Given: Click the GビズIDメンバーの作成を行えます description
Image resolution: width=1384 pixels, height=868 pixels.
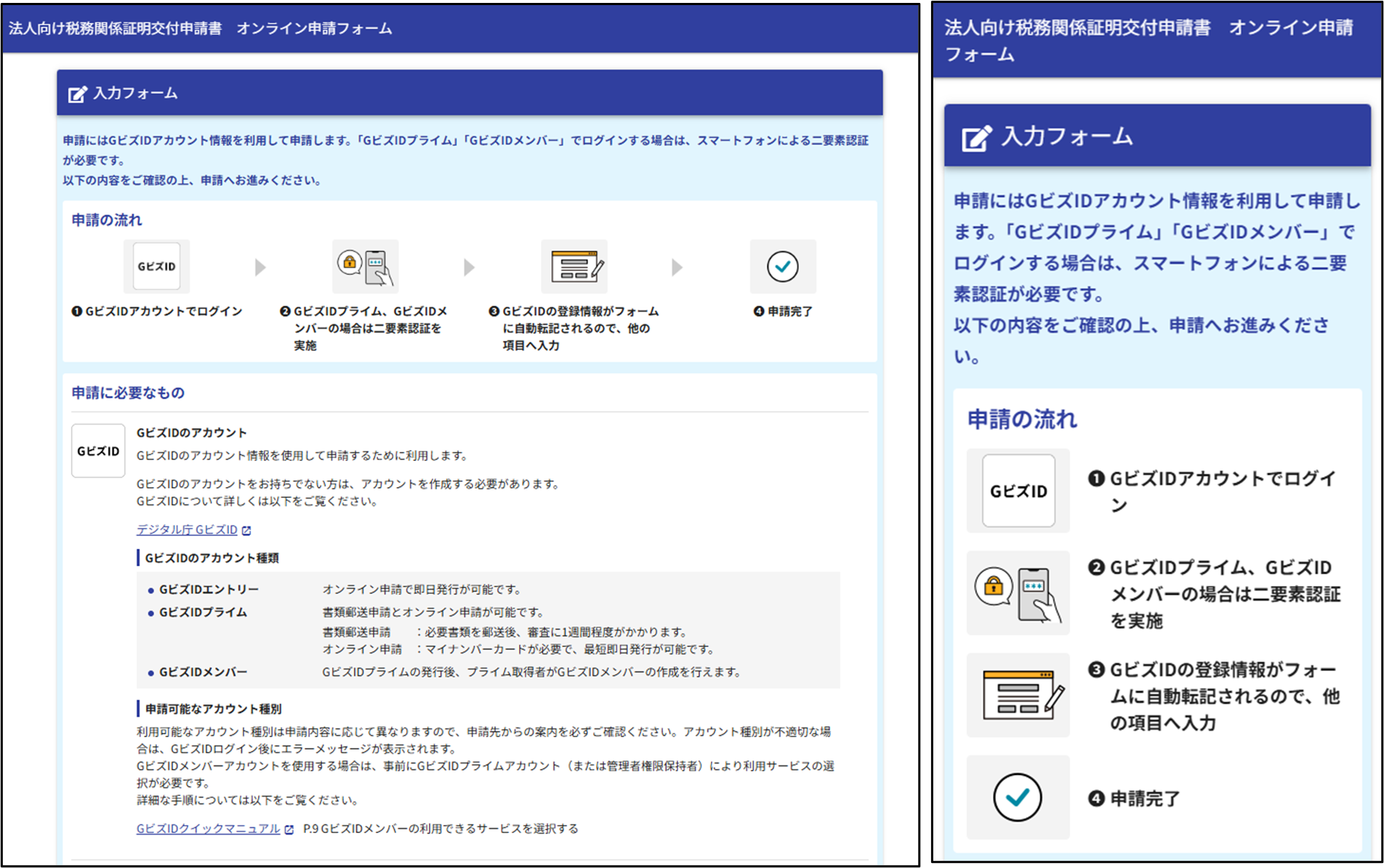Looking at the screenshot, I should 531,672.
